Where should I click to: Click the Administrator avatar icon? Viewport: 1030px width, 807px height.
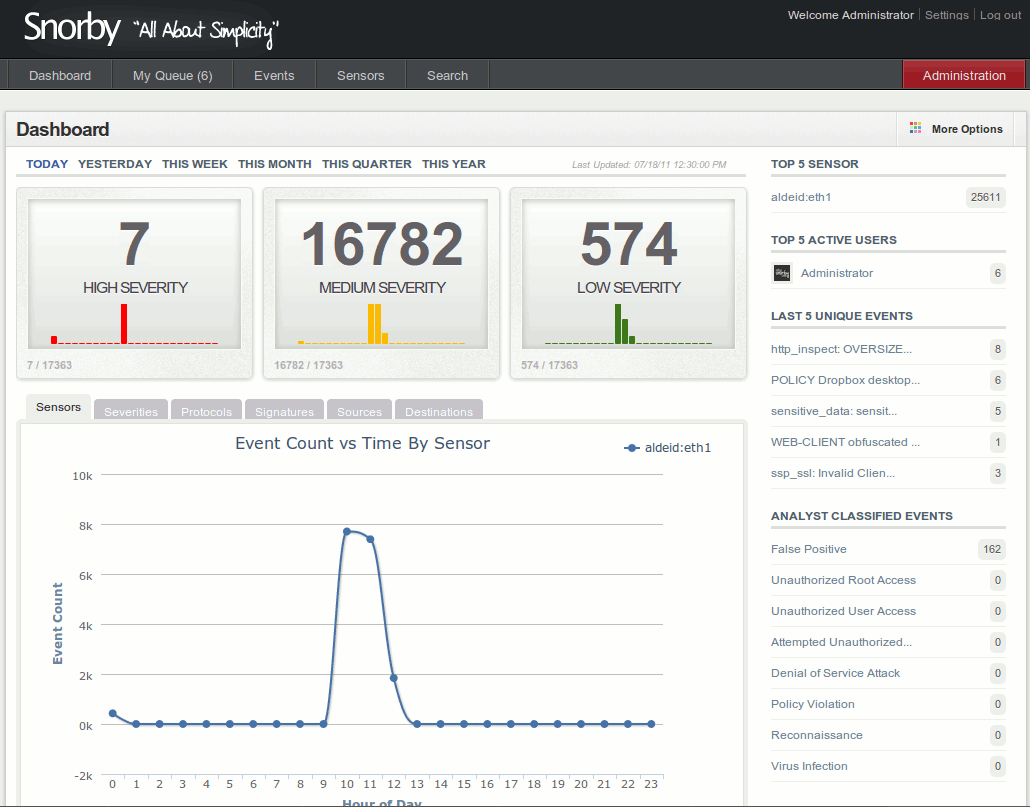tap(782, 273)
